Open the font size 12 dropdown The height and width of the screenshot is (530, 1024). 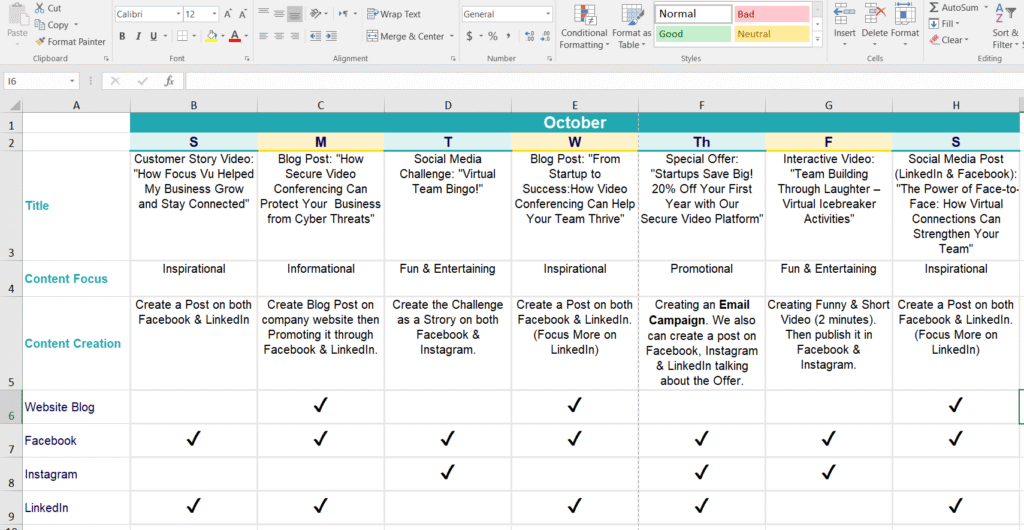(x=215, y=14)
